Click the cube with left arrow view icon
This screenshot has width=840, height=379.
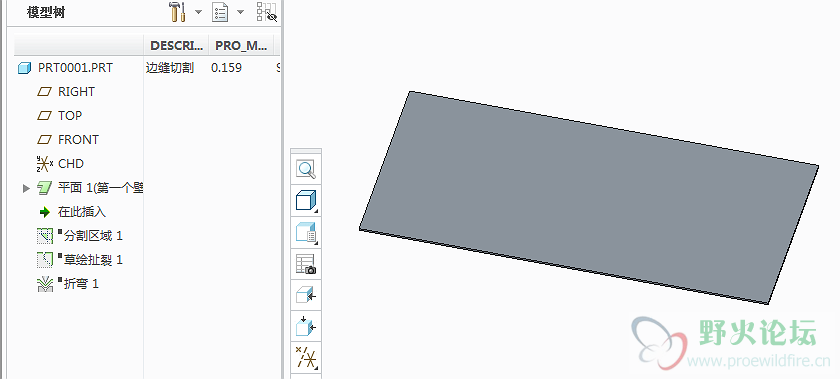point(306,295)
